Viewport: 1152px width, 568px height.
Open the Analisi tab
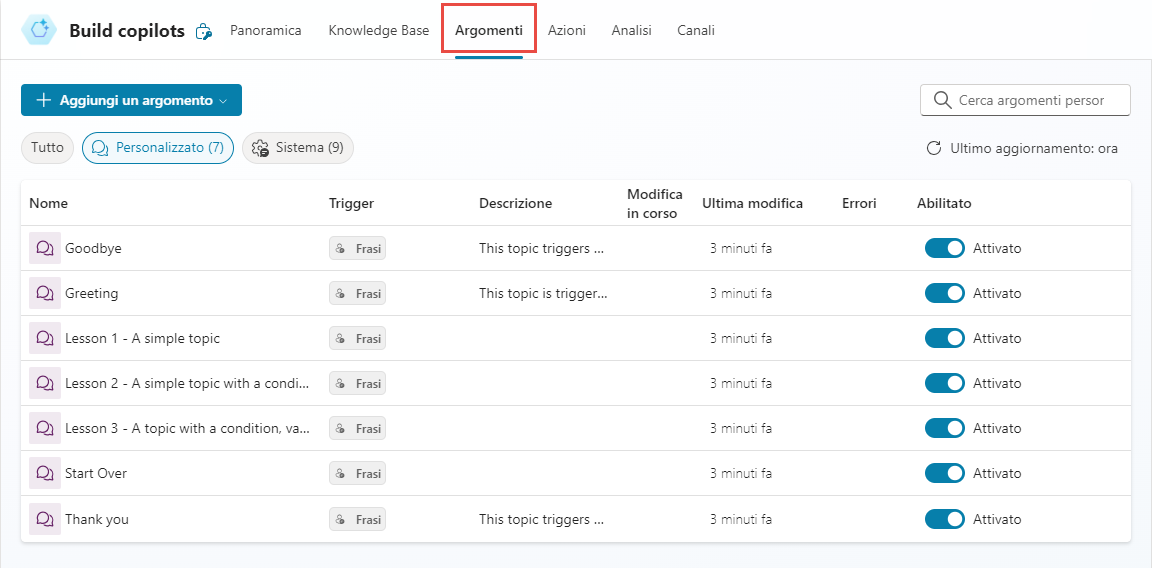tap(631, 30)
